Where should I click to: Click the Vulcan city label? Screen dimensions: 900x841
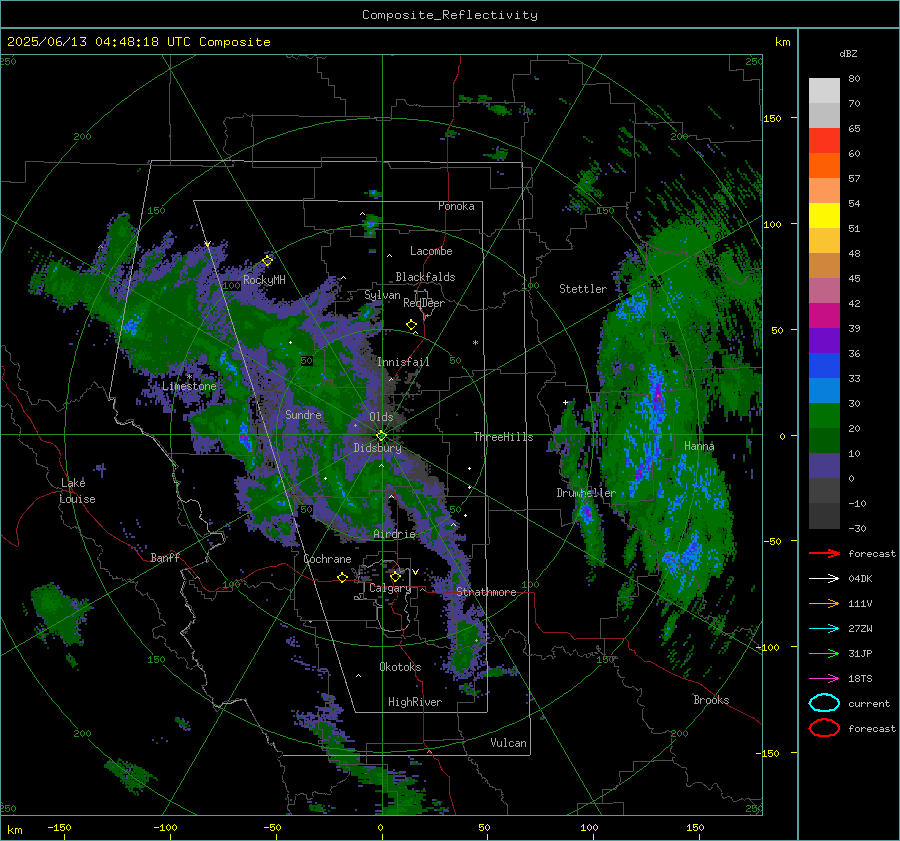coord(509,743)
